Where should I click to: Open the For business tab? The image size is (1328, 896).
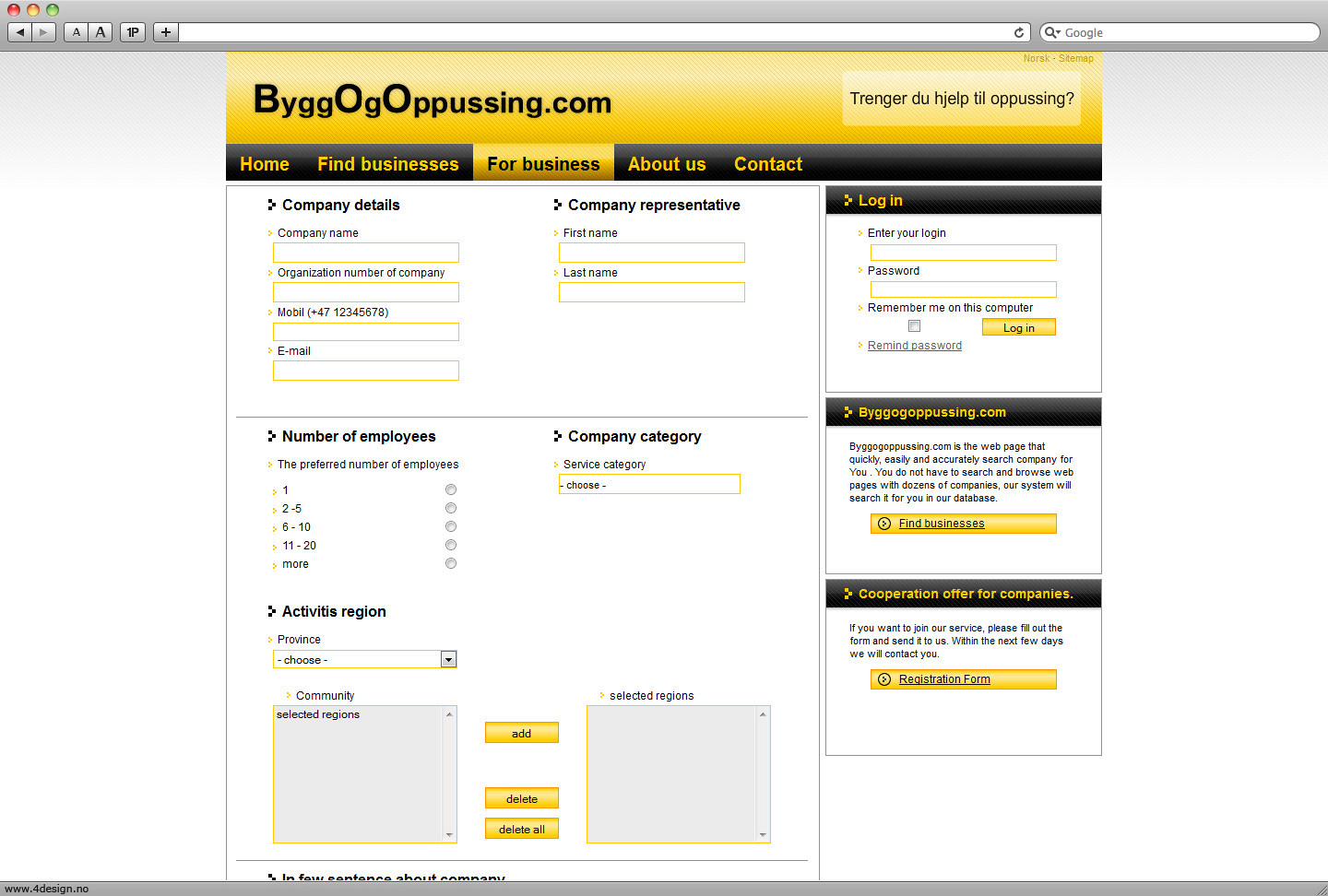544,164
